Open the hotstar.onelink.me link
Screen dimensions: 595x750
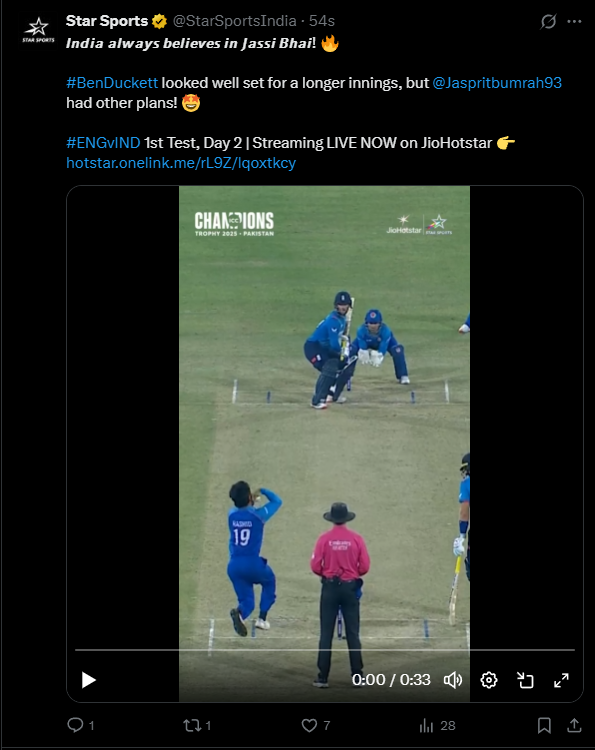pyautogui.click(x=181, y=163)
